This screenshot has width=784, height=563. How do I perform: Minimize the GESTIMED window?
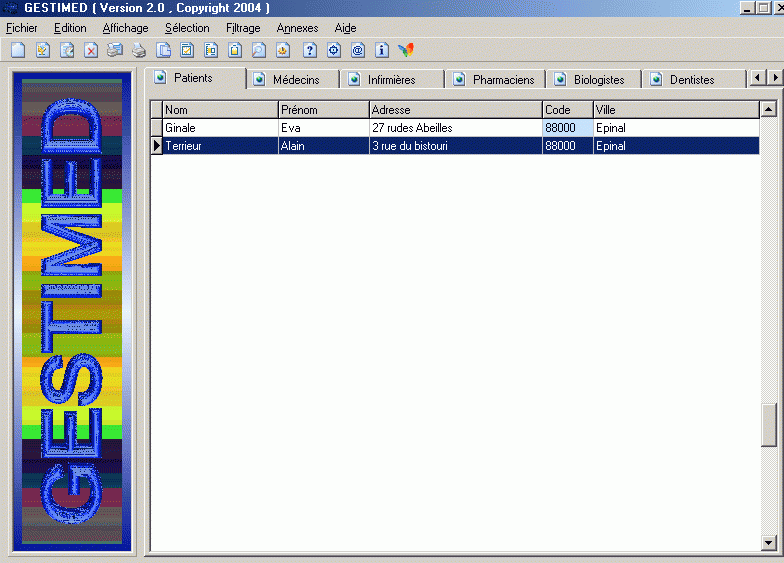(747, 8)
